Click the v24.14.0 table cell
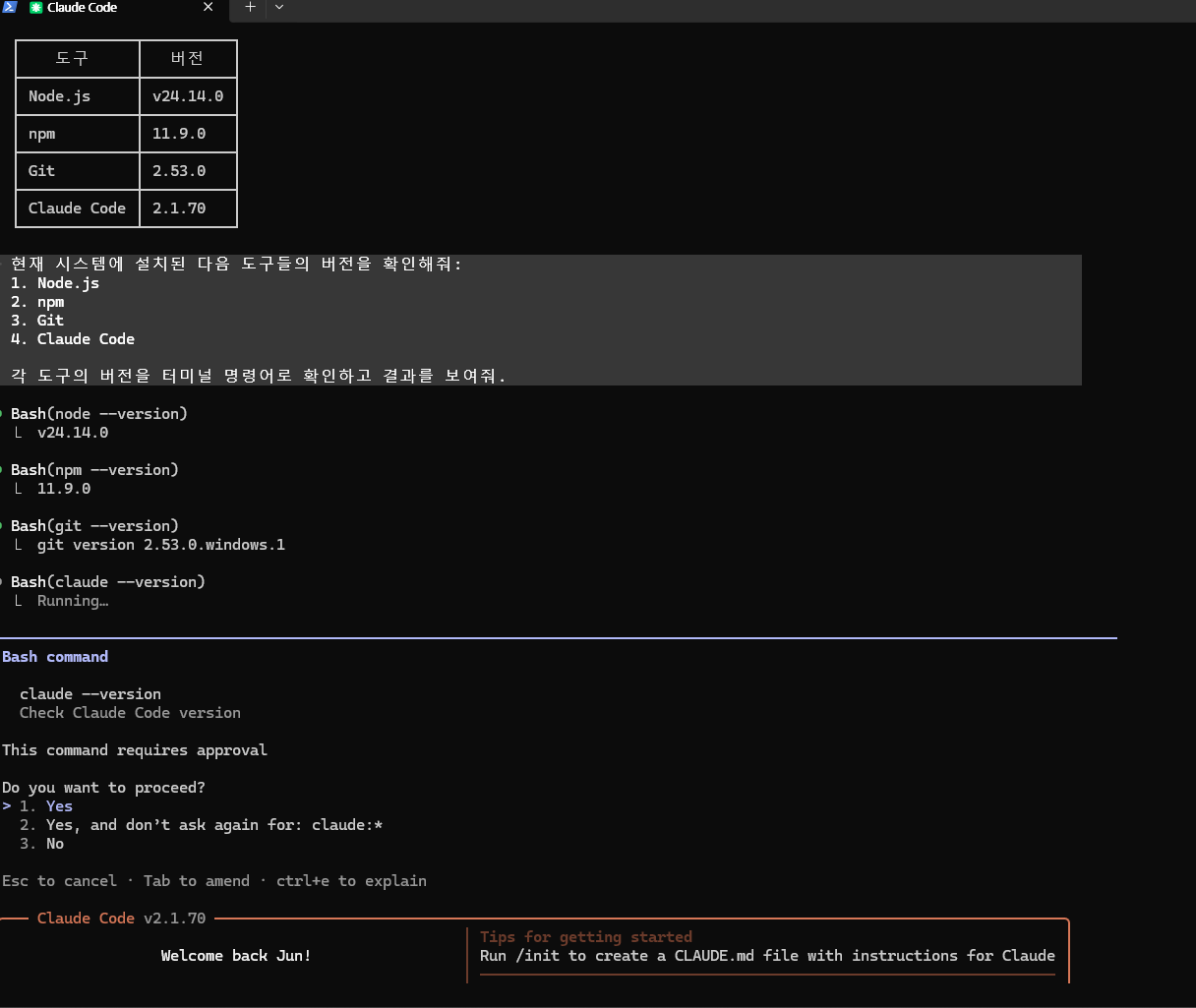The image size is (1196, 1008). click(x=188, y=96)
